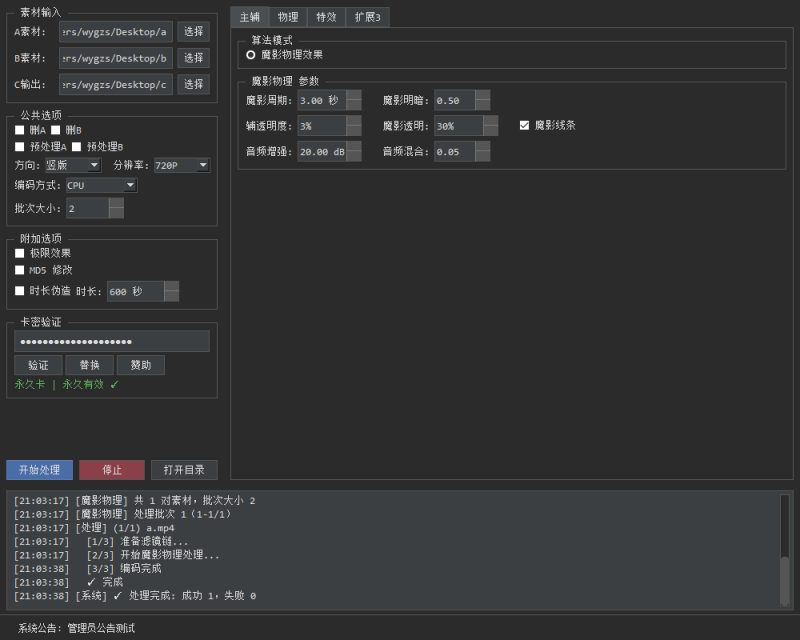
Task: Open the 方向 dropdown
Action: 73,165
